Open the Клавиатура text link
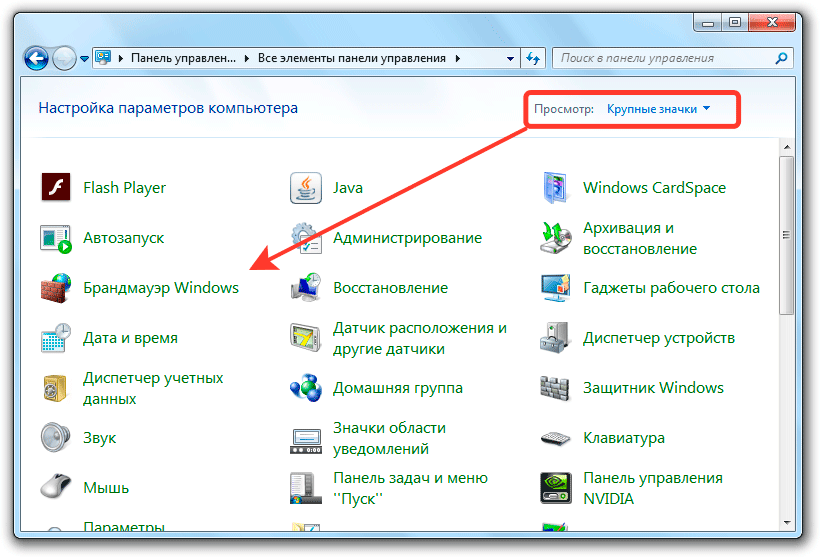 [624, 438]
